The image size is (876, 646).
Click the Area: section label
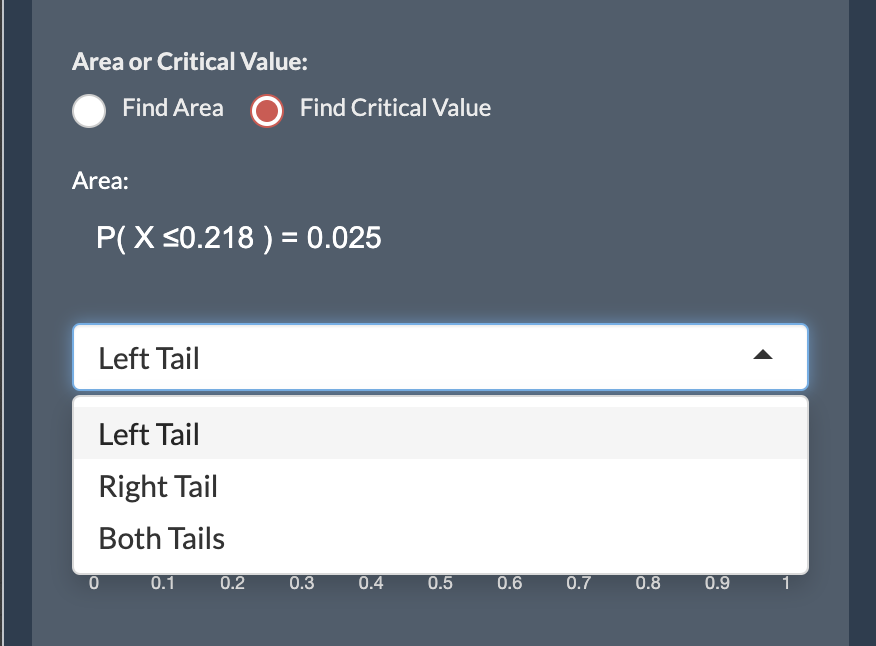(100, 181)
